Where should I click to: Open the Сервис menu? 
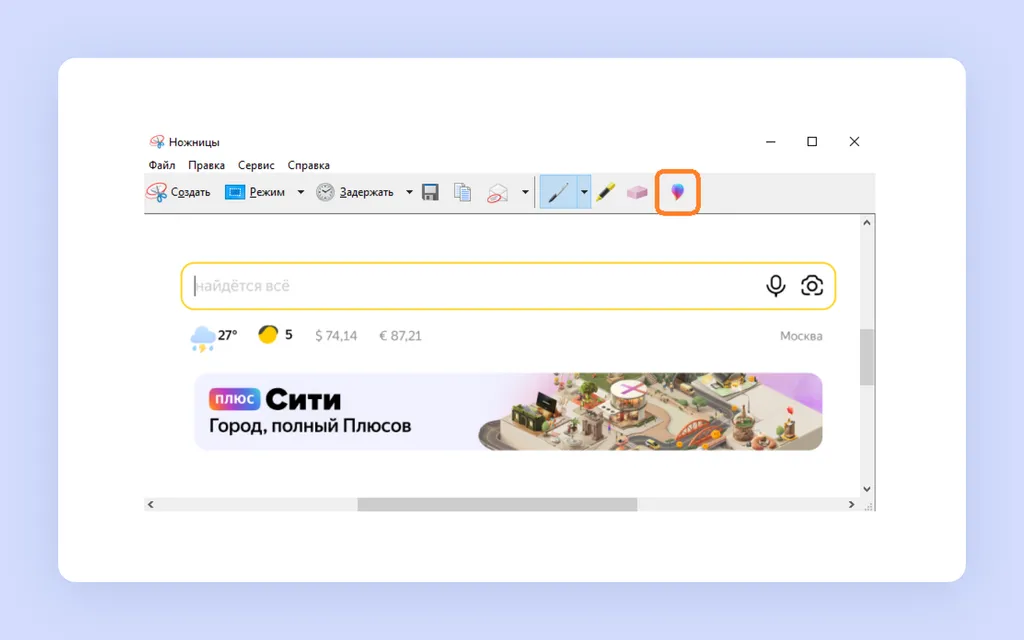256,165
